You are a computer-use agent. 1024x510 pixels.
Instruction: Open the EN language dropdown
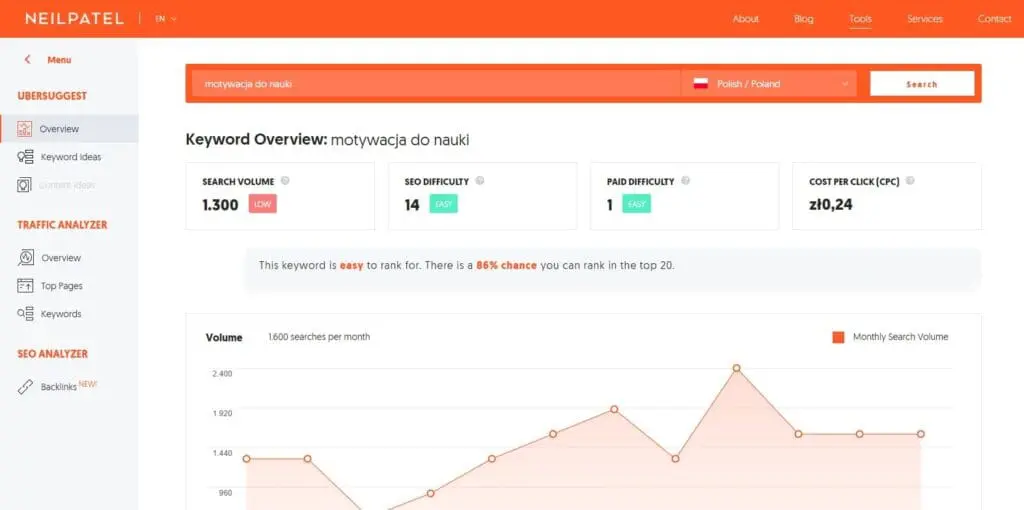166,19
